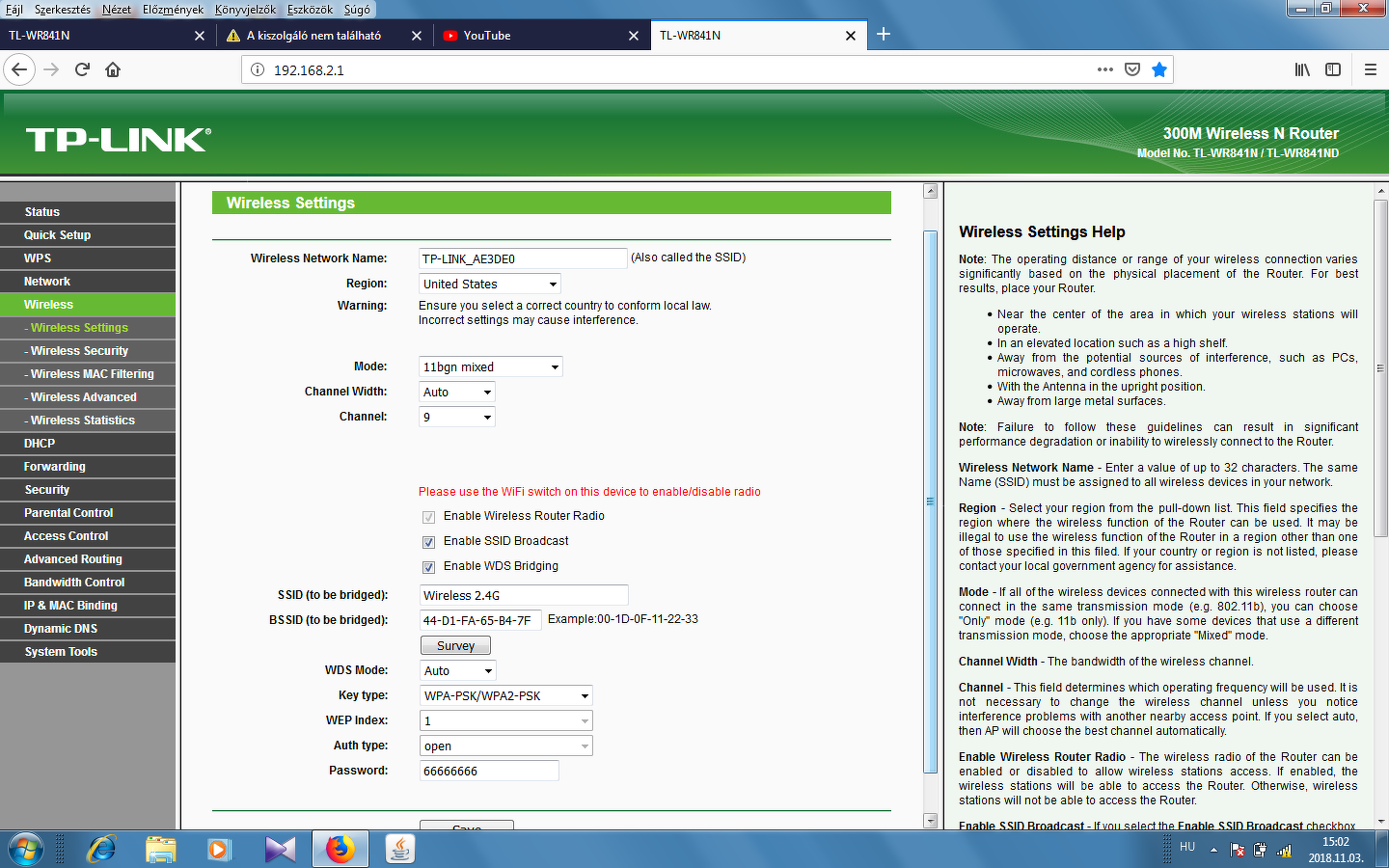The width and height of the screenshot is (1389, 868).
Task: Close the server not found tab
Action: [x=417, y=36]
